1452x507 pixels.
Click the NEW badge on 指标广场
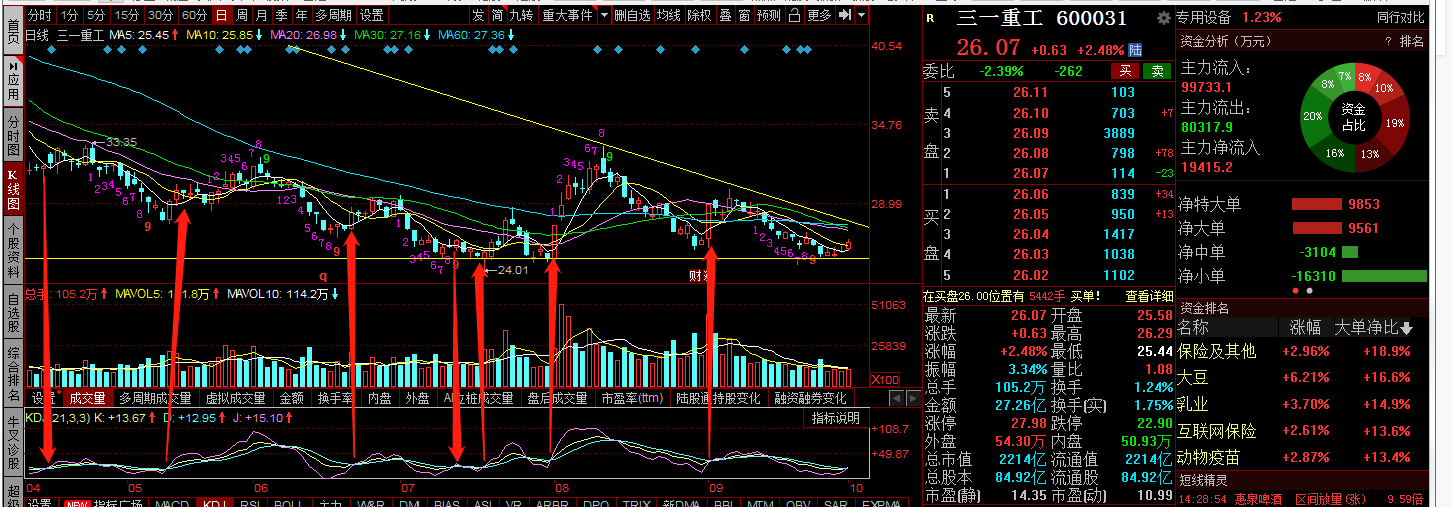(76, 503)
